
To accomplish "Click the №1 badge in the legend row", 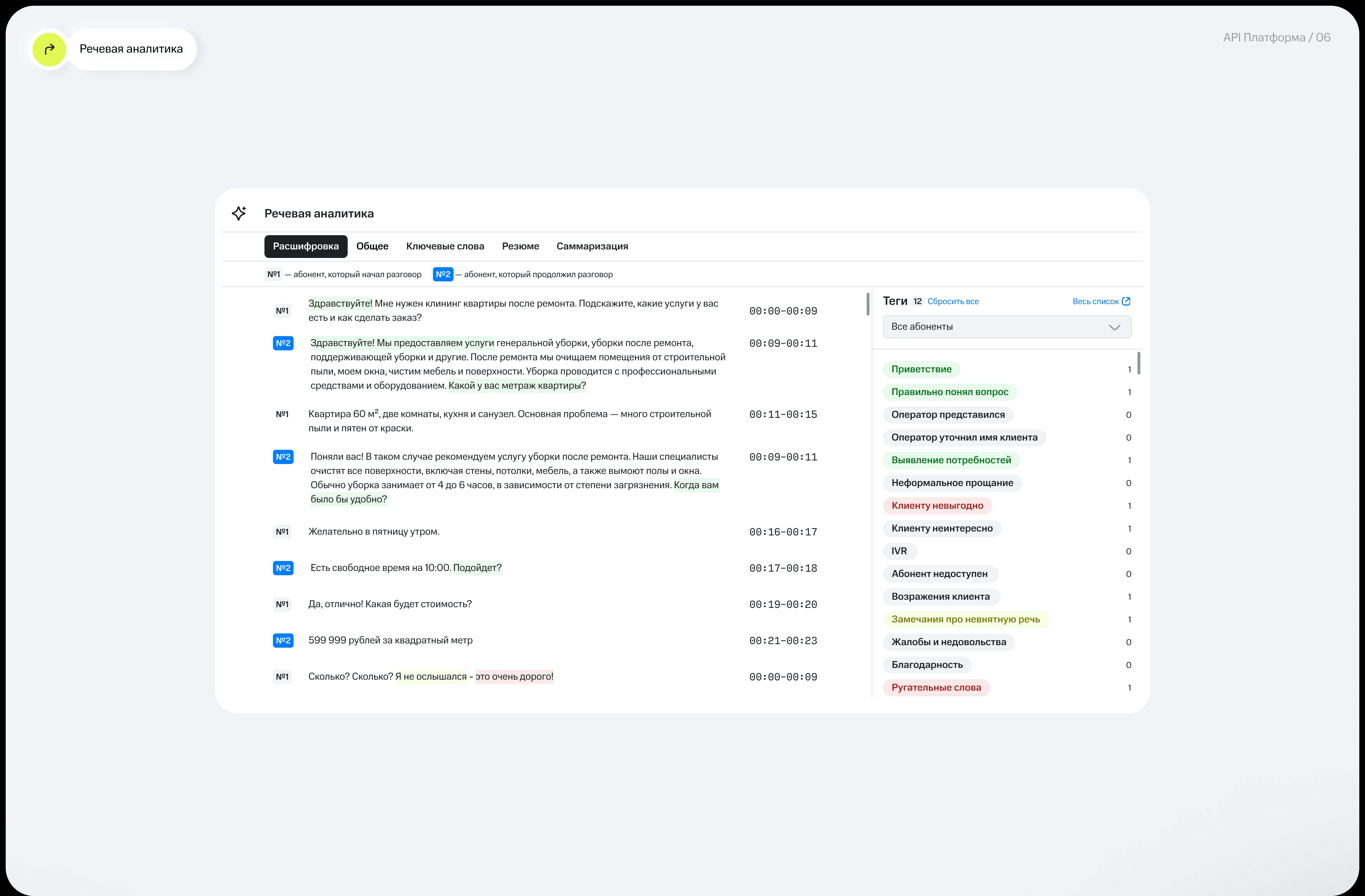I will click(274, 274).
